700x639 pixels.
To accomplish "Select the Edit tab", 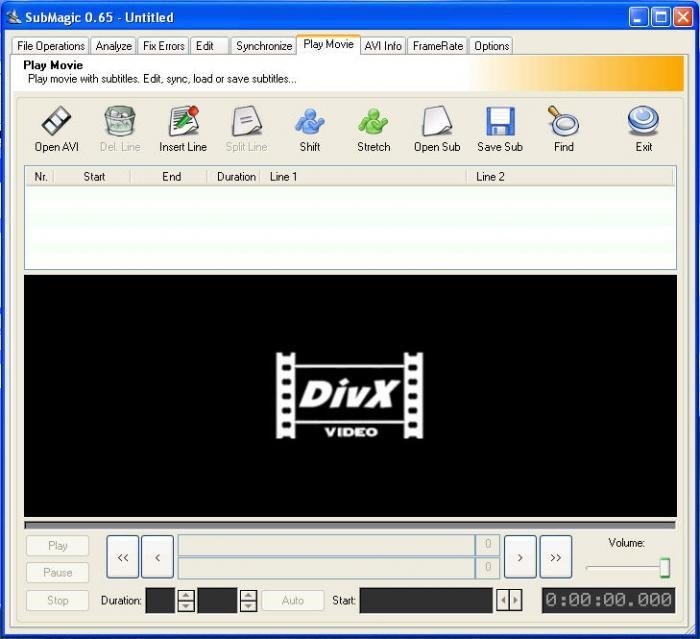I will point(209,46).
